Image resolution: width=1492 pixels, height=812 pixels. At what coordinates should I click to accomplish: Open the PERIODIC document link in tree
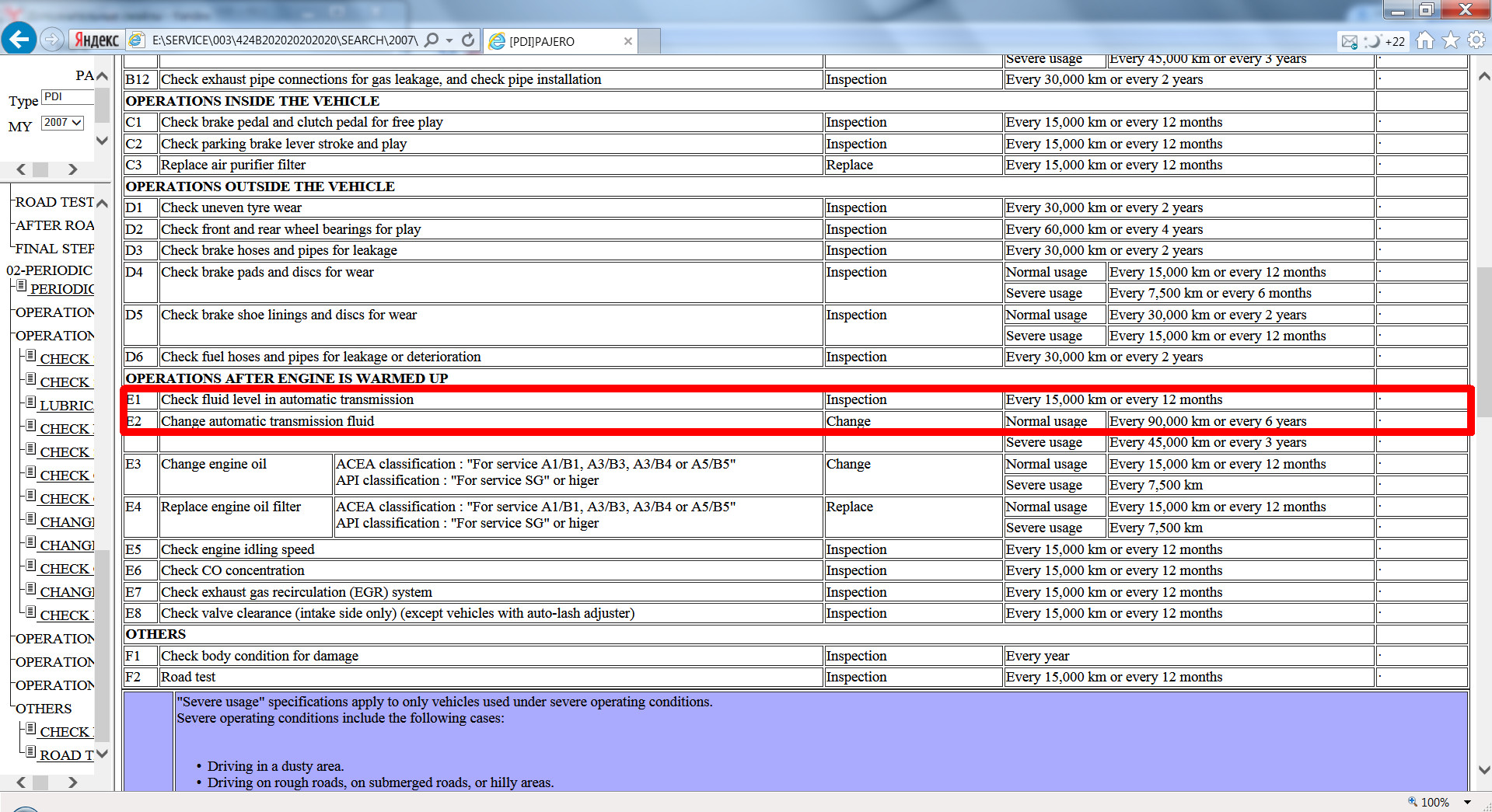(62, 289)
